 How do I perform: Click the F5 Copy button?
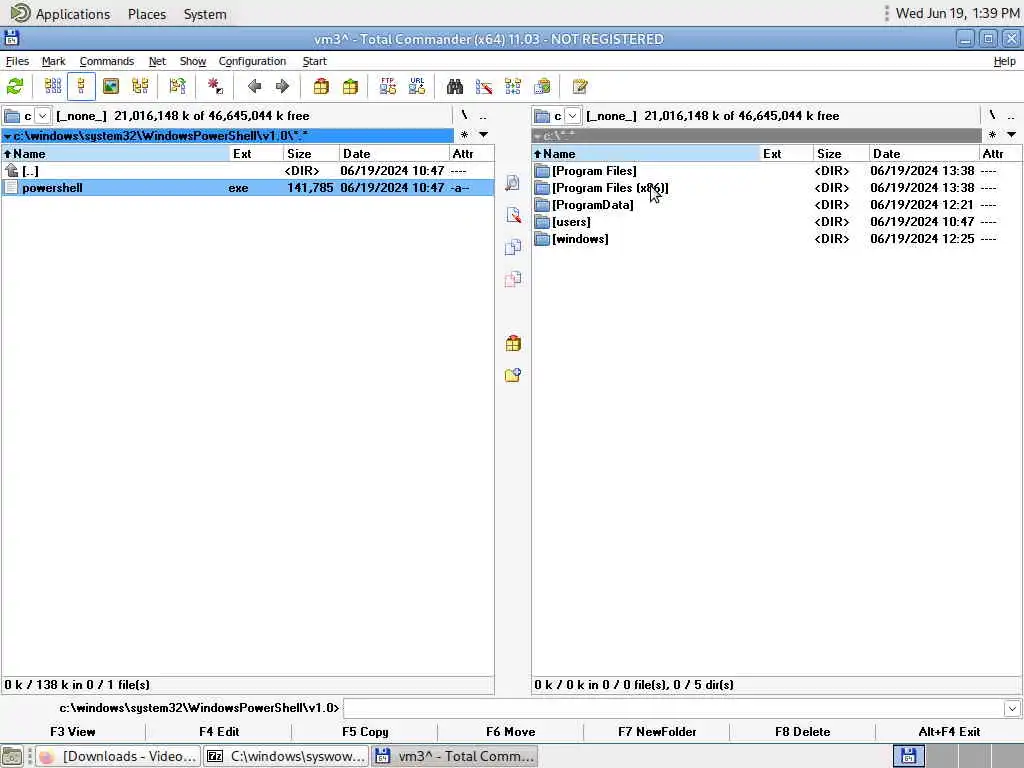[x=365, y=731]
